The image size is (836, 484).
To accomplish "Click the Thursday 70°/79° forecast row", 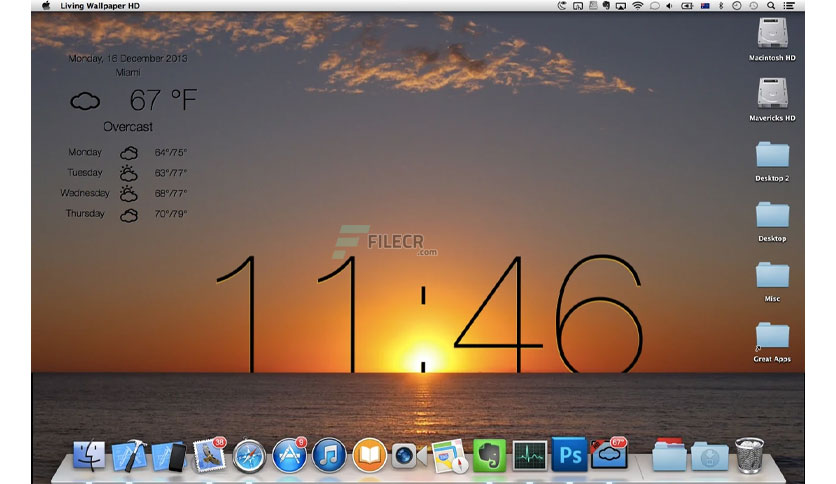I will pyautogui.click(x=126, y=214).
